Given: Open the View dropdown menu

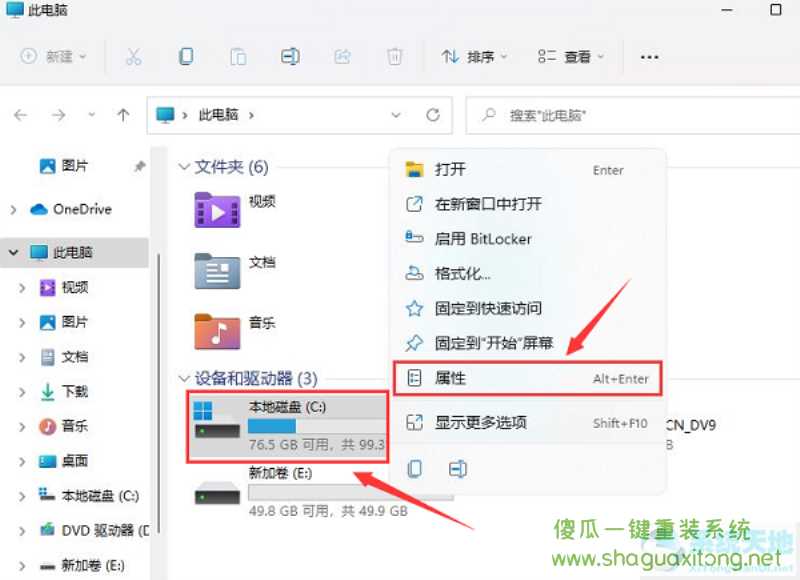Looking at the screenshot, I should 571,57.
